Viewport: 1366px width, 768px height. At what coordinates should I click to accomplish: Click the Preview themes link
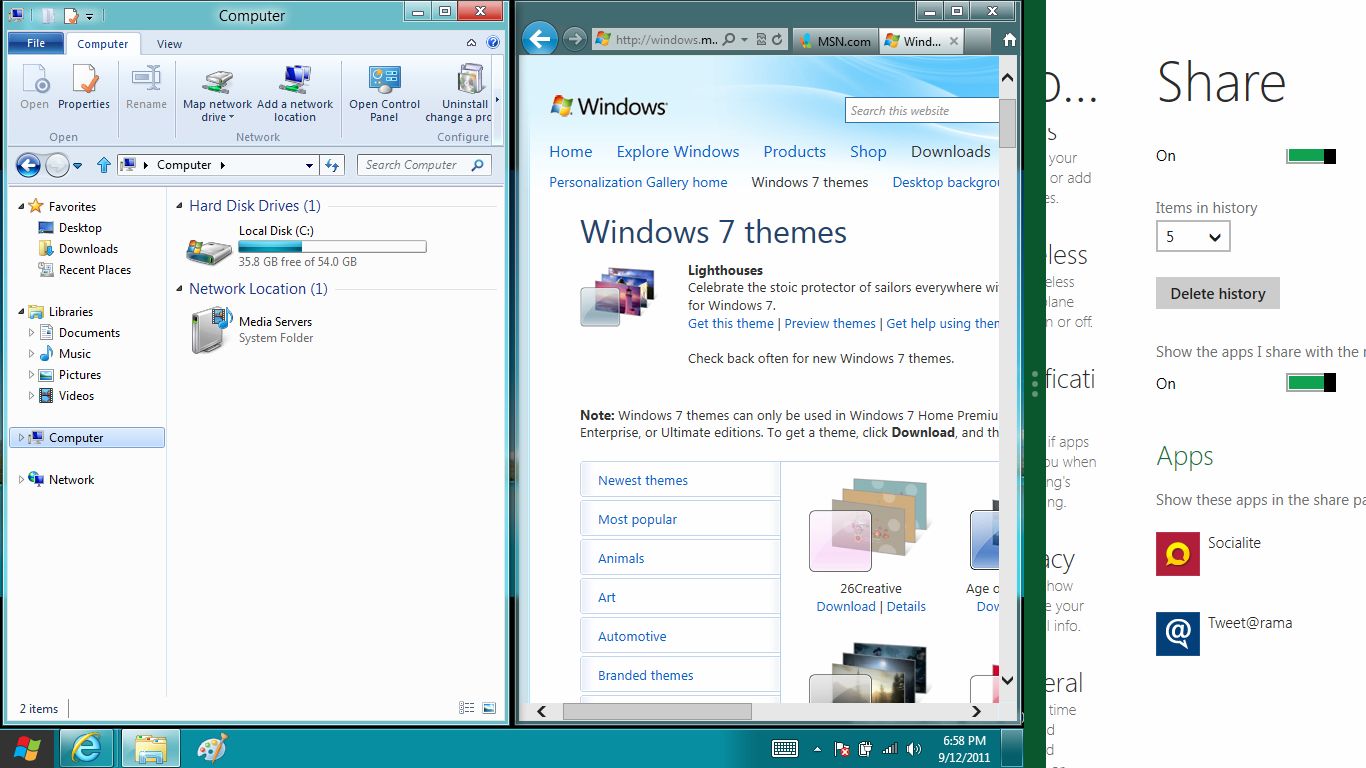830,323
